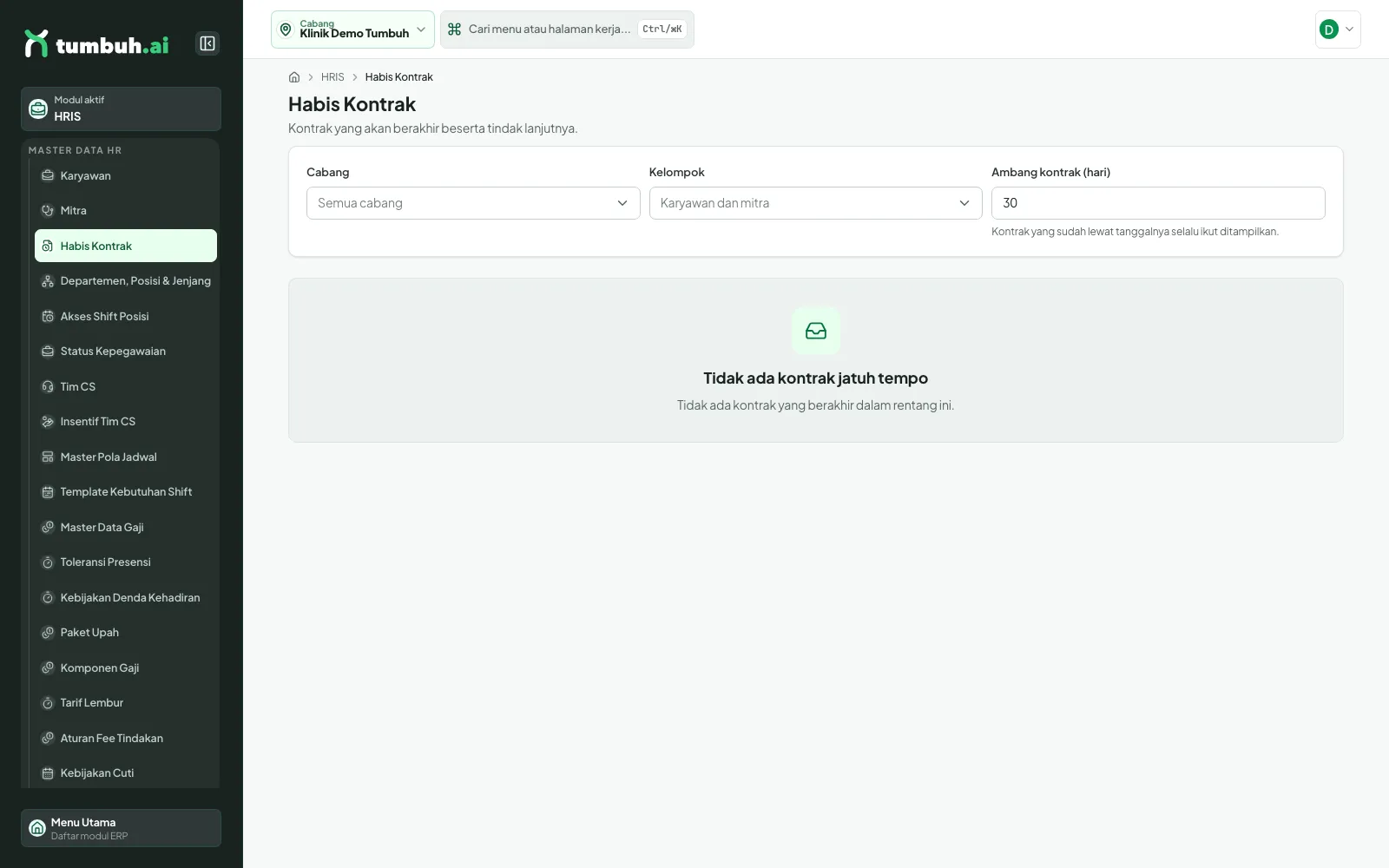Click the Tim CS headset icon

click(48, 386)
